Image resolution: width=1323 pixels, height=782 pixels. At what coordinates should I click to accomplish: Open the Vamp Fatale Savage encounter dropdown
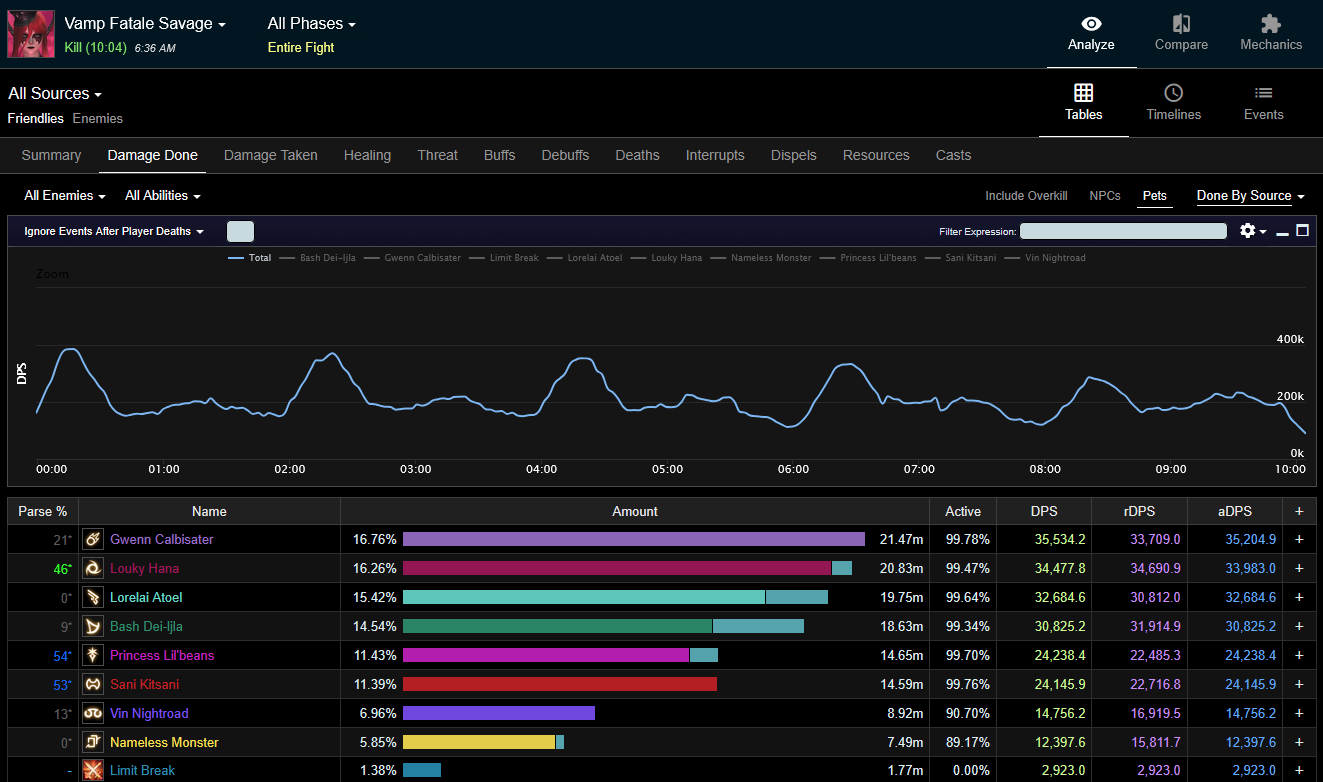click(x=145, y=24)
